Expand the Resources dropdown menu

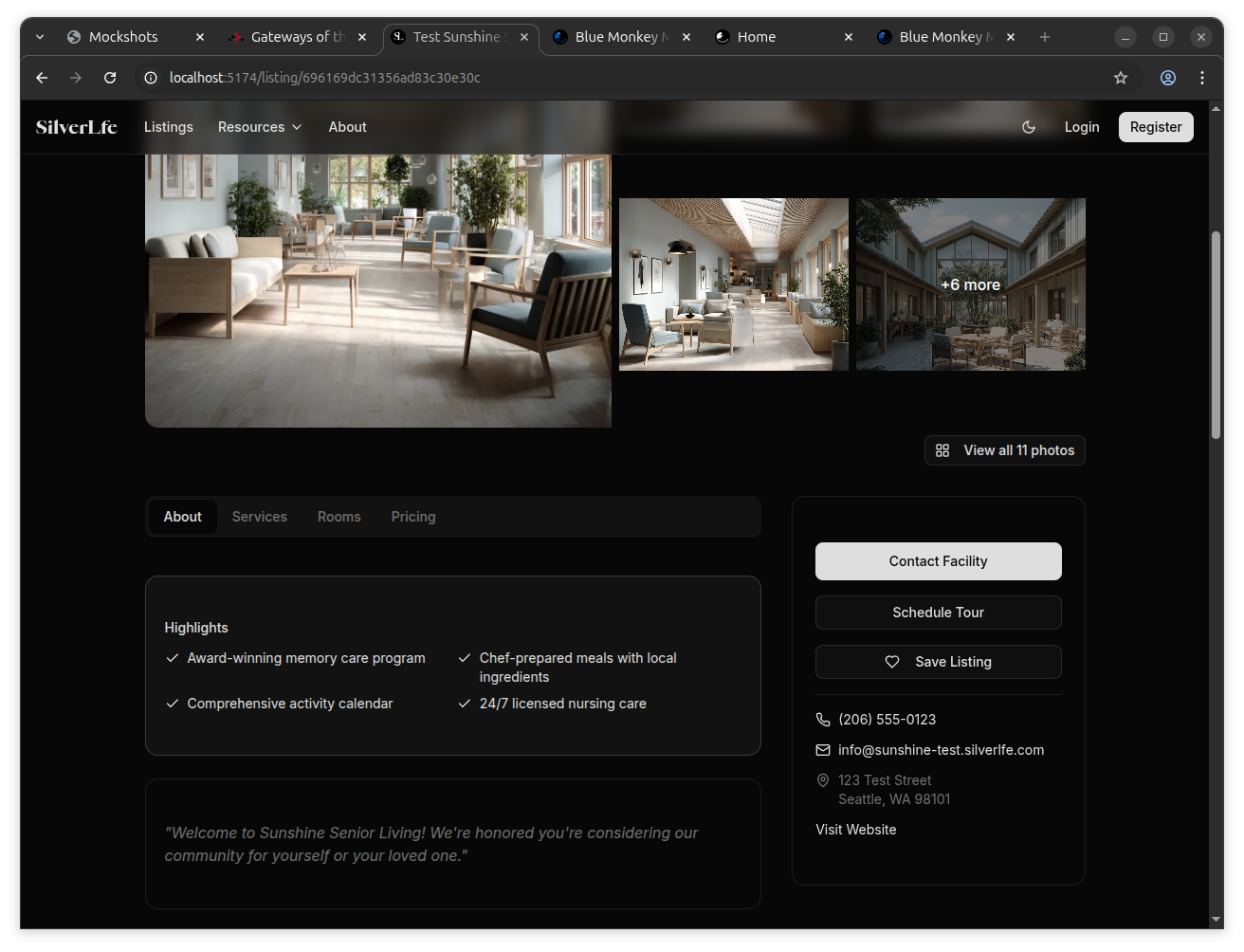pos(260,127)
